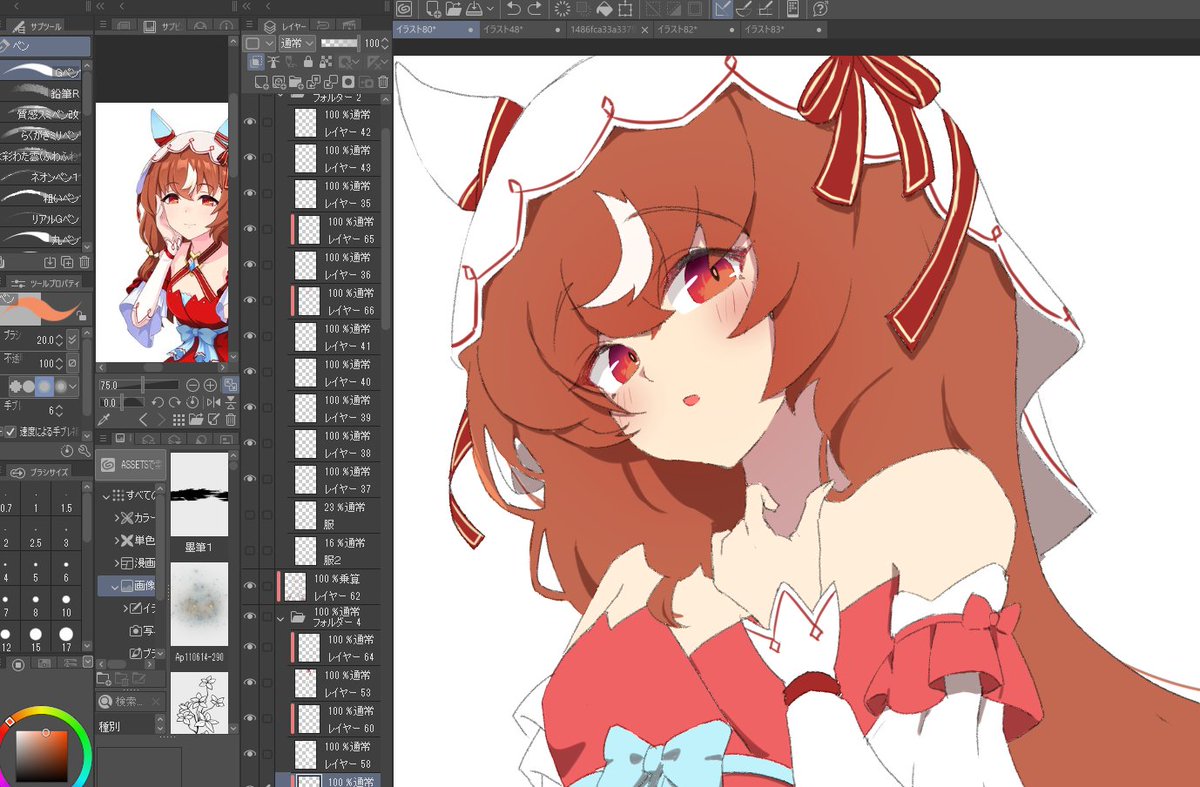Viewport: 1200px width, 787px height.
Task: Zoom out the sub view minus icon
Action: (193, 385)
